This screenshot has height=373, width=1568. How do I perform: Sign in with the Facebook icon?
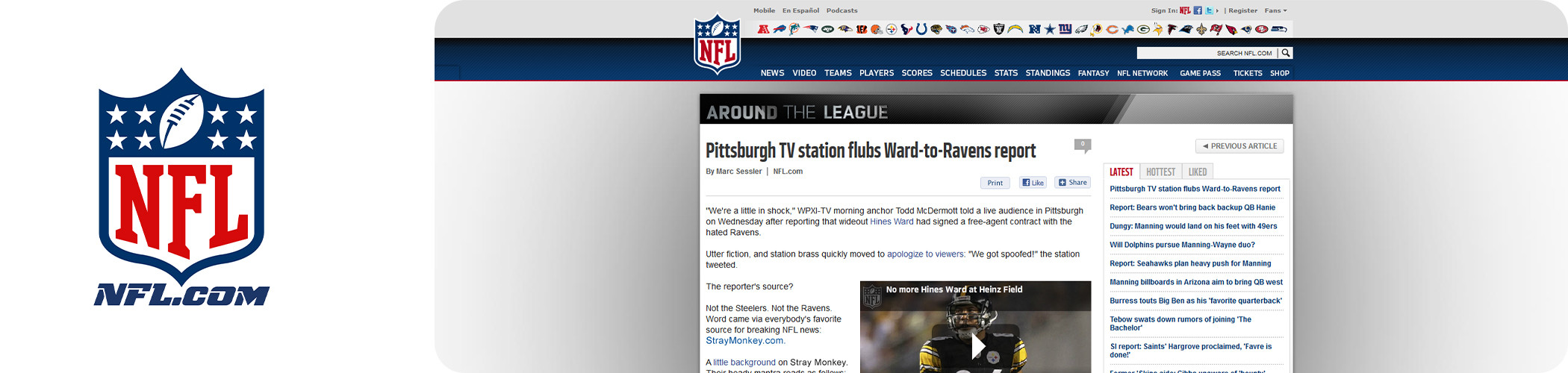[x=1198, y=10]
